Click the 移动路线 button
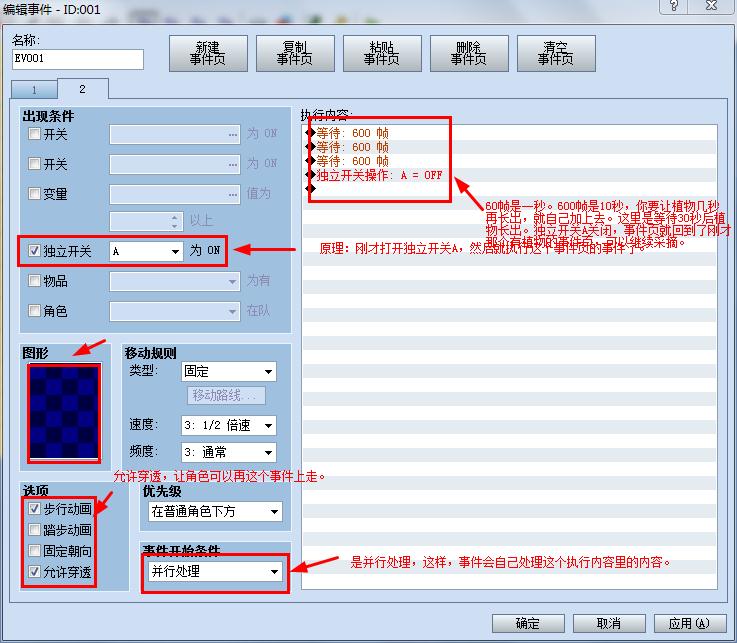Viewport: 737px width, 643px height. coord(226,395)
